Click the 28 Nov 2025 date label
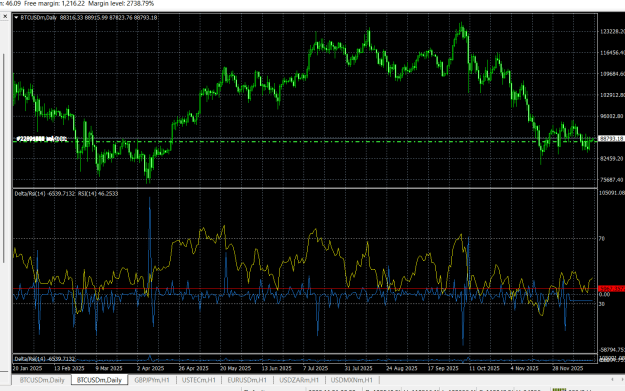Image resolution: width=625 pixels, height=391 pixels. 568,368
